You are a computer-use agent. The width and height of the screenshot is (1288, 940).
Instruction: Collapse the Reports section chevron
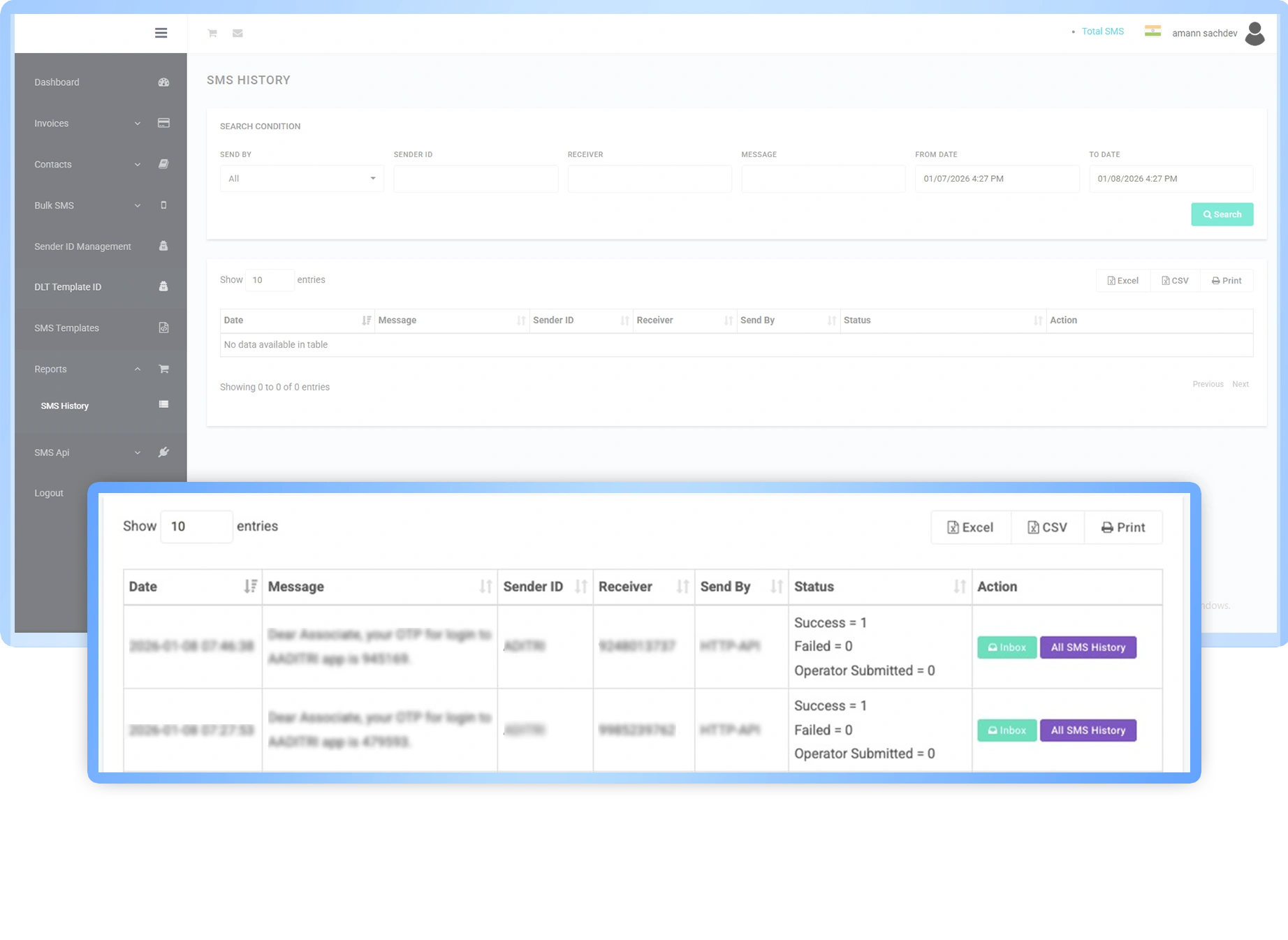tap(137, 369)
